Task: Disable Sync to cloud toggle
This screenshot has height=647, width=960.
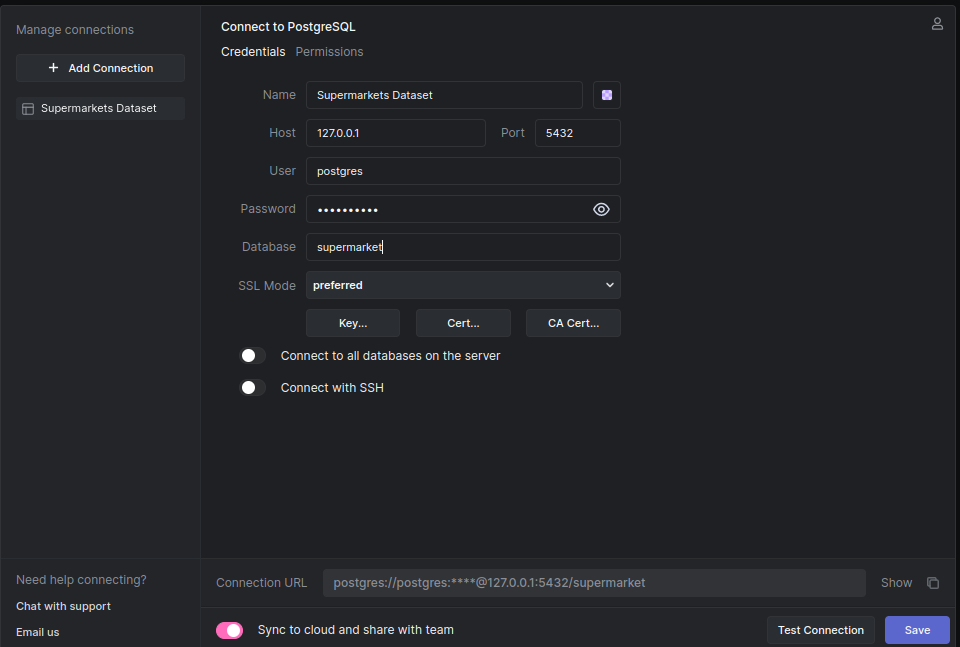Action: (x=230, y=630)
